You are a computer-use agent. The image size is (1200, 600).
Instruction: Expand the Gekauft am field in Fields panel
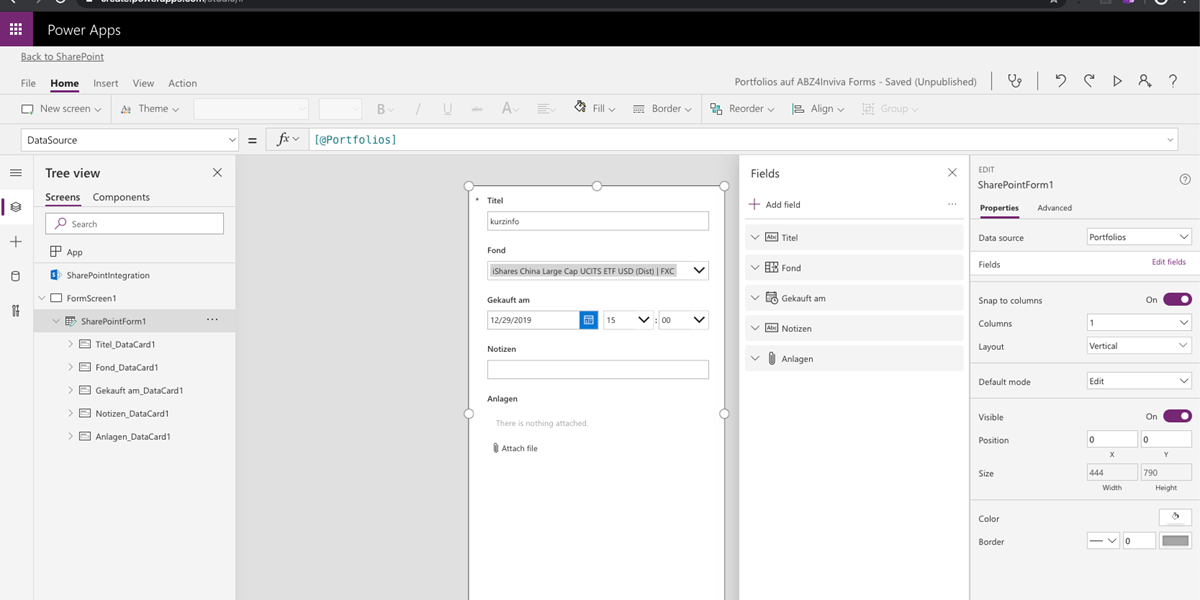tap(754, 298)
